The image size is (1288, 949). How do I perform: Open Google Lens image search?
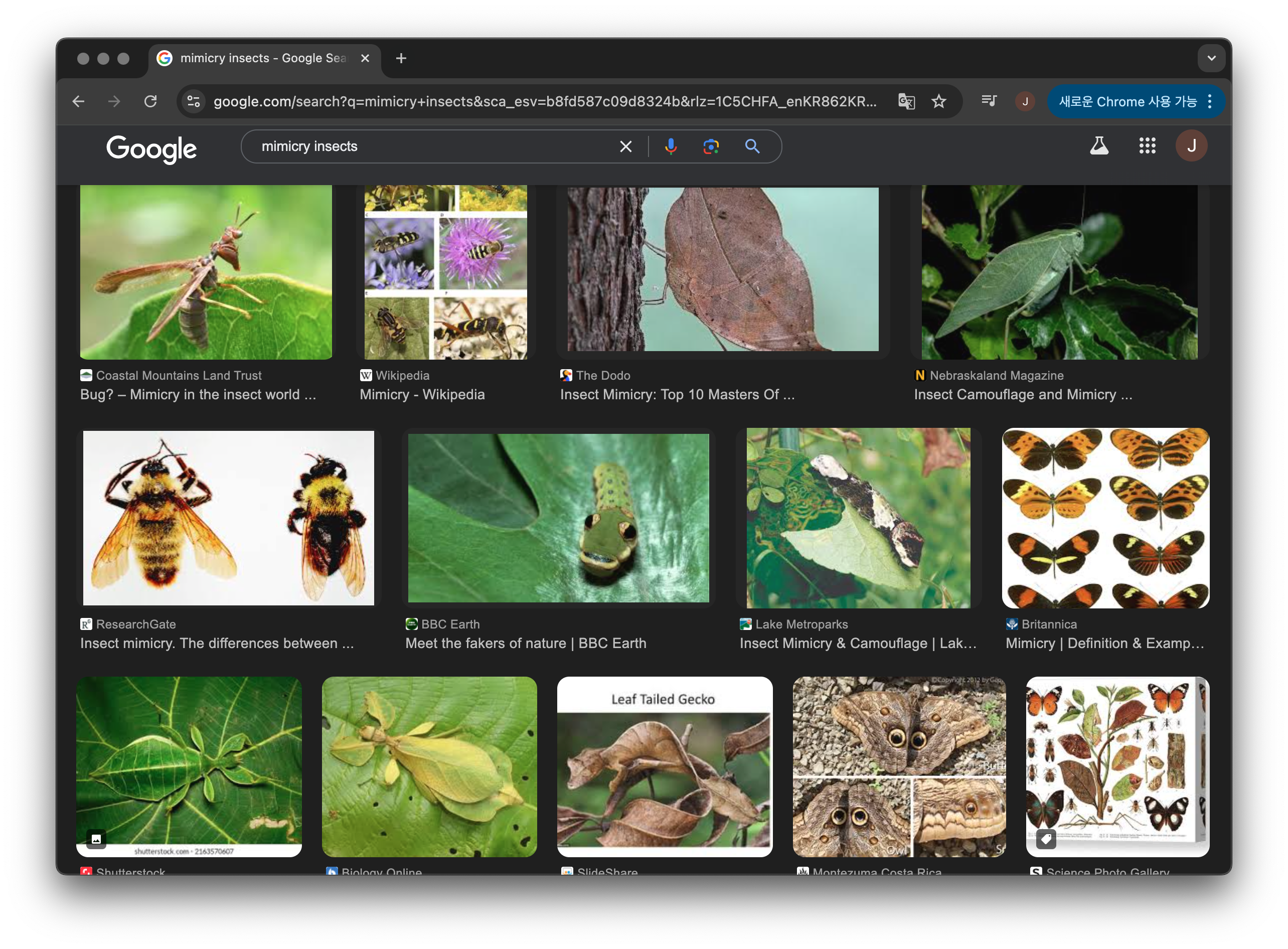click(711, 146)
